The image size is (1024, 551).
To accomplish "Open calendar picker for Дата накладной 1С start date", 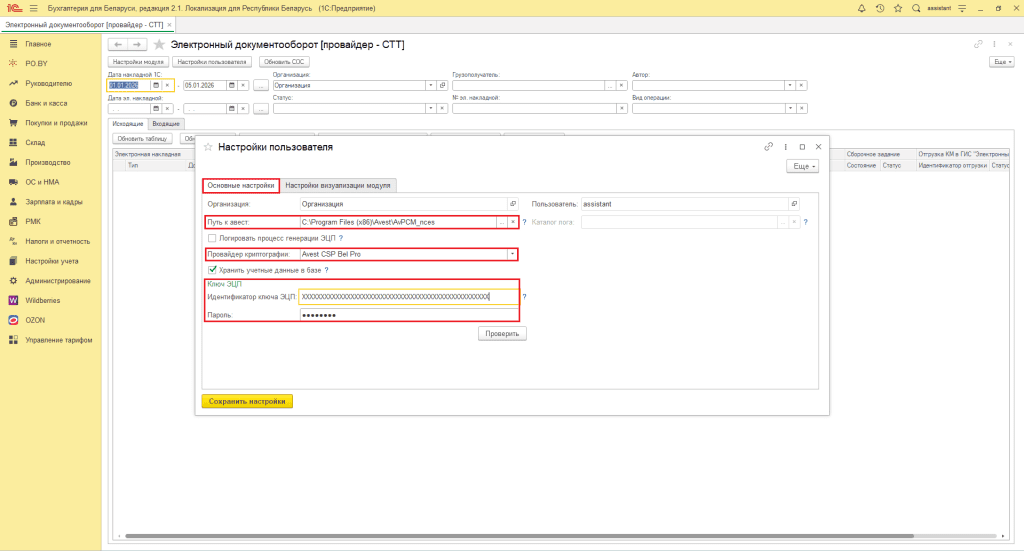I will pos(155,86).
